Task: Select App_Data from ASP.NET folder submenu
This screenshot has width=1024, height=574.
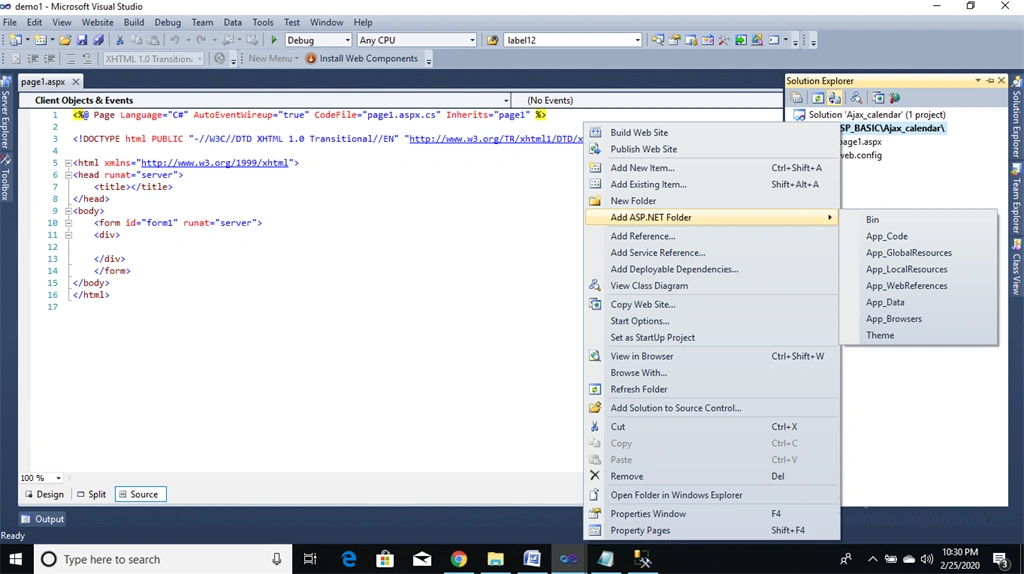Action: (919, 302)
